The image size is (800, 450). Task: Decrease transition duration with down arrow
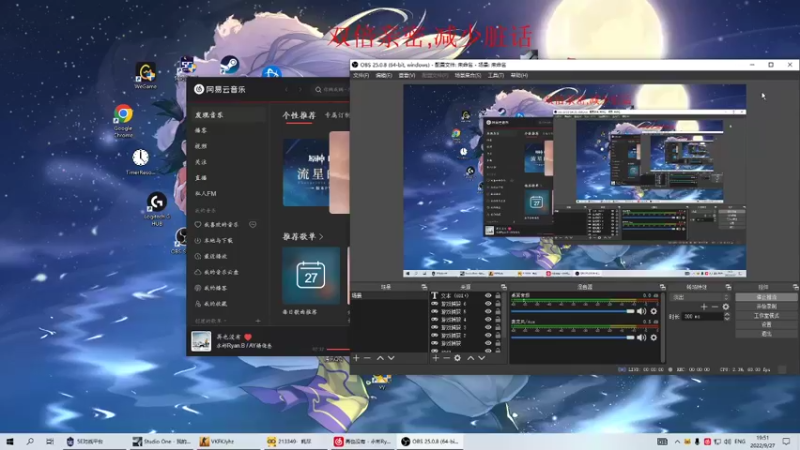(x=727, y=319)
